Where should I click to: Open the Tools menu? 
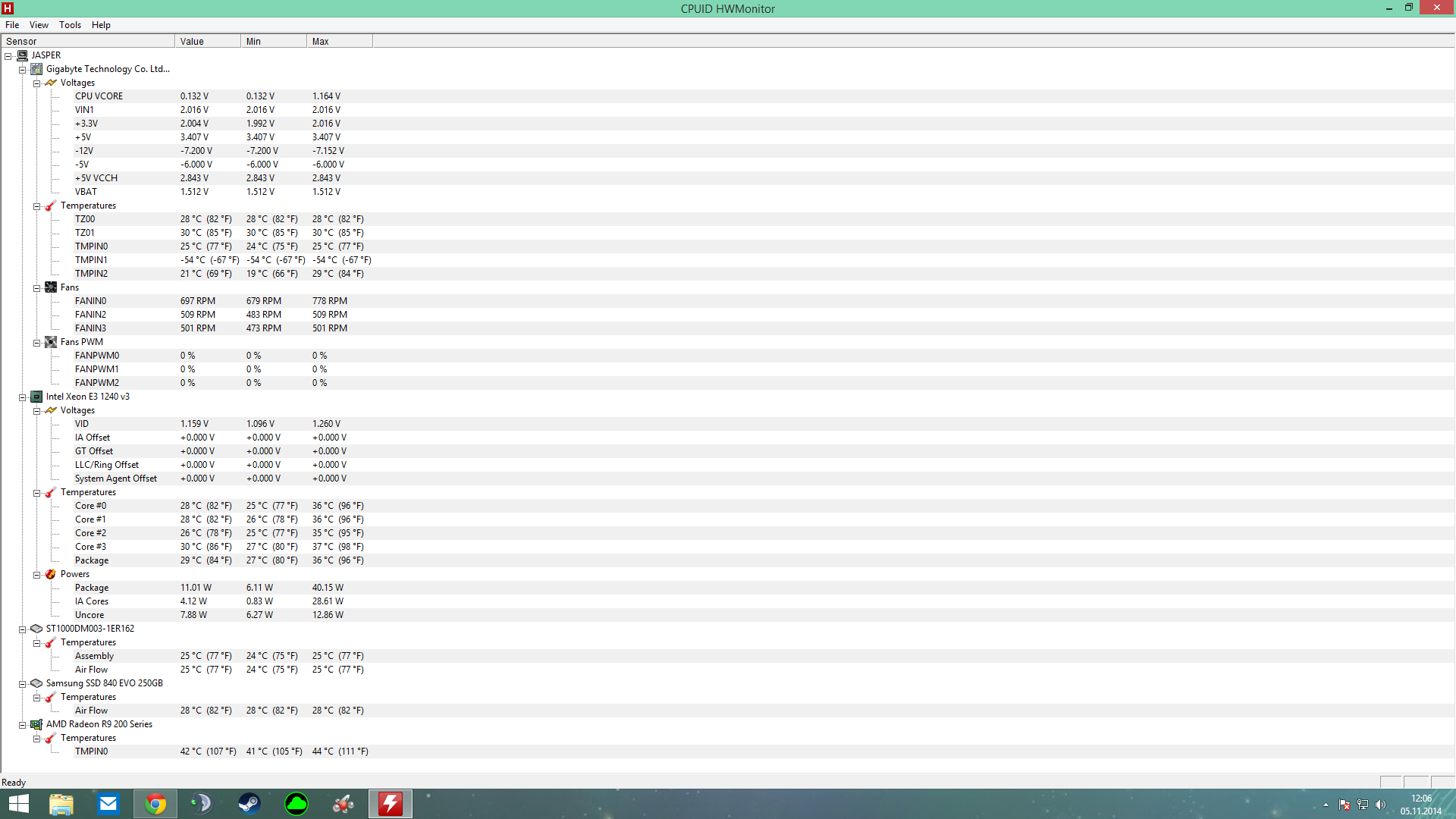pyautogui.click(x=71, y=25)
